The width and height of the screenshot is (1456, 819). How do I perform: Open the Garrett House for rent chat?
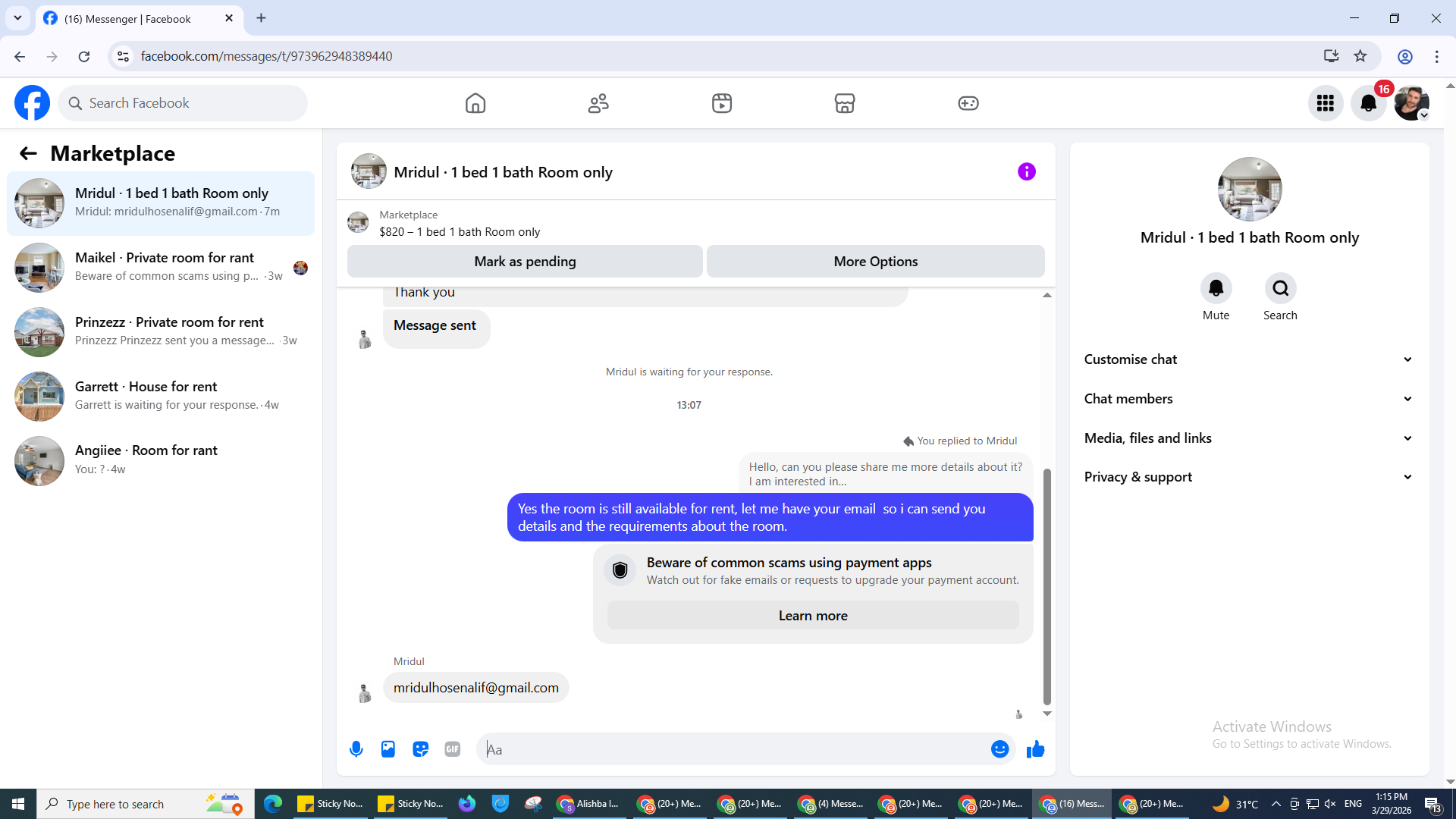coord(161,397)
